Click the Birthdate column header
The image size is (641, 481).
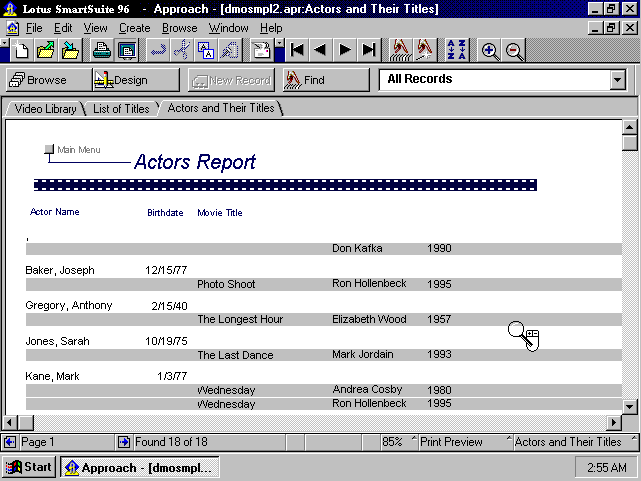[x=165, y=213]
